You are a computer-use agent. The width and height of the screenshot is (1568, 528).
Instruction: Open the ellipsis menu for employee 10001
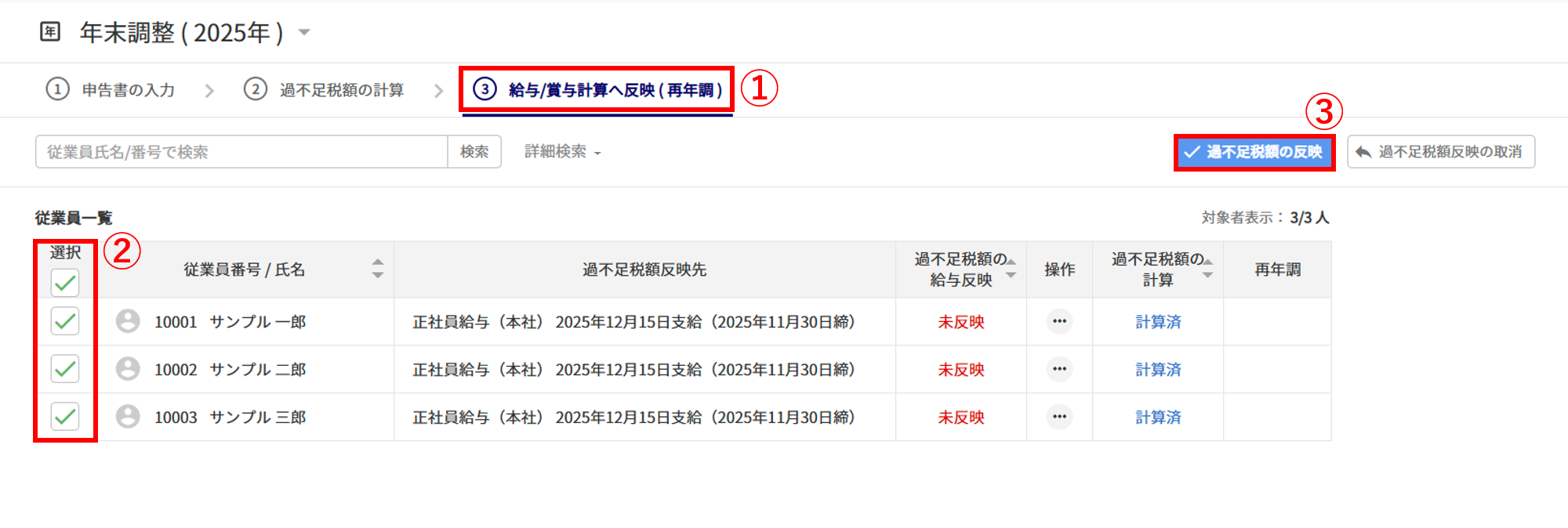point(1059,321)
